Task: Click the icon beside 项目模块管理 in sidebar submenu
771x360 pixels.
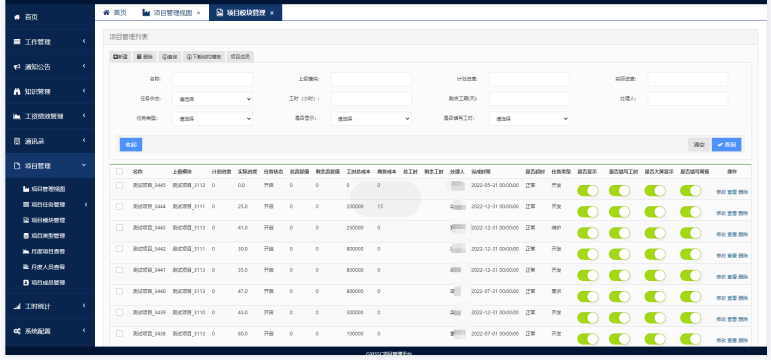Action: coord(26,220)
